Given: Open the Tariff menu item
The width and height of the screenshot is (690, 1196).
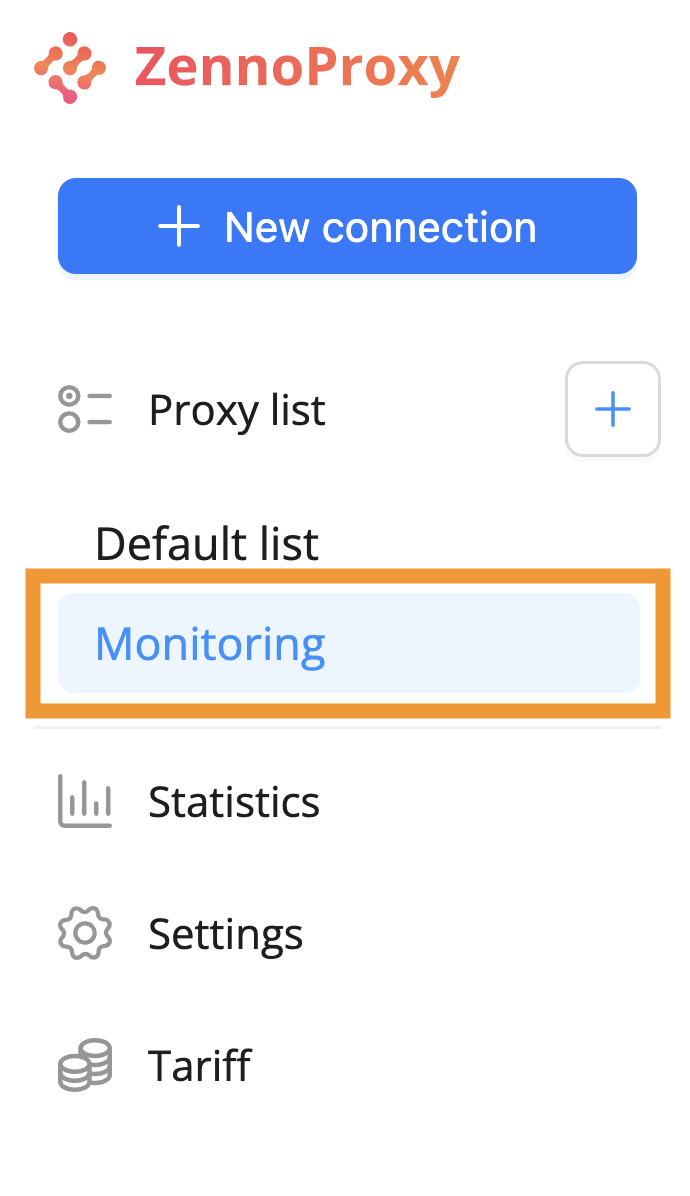Looking at the screenshot, I should point(199,1066).
